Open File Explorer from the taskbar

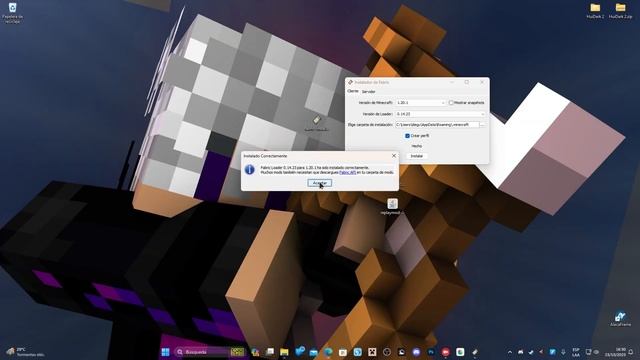click(284, 352)
